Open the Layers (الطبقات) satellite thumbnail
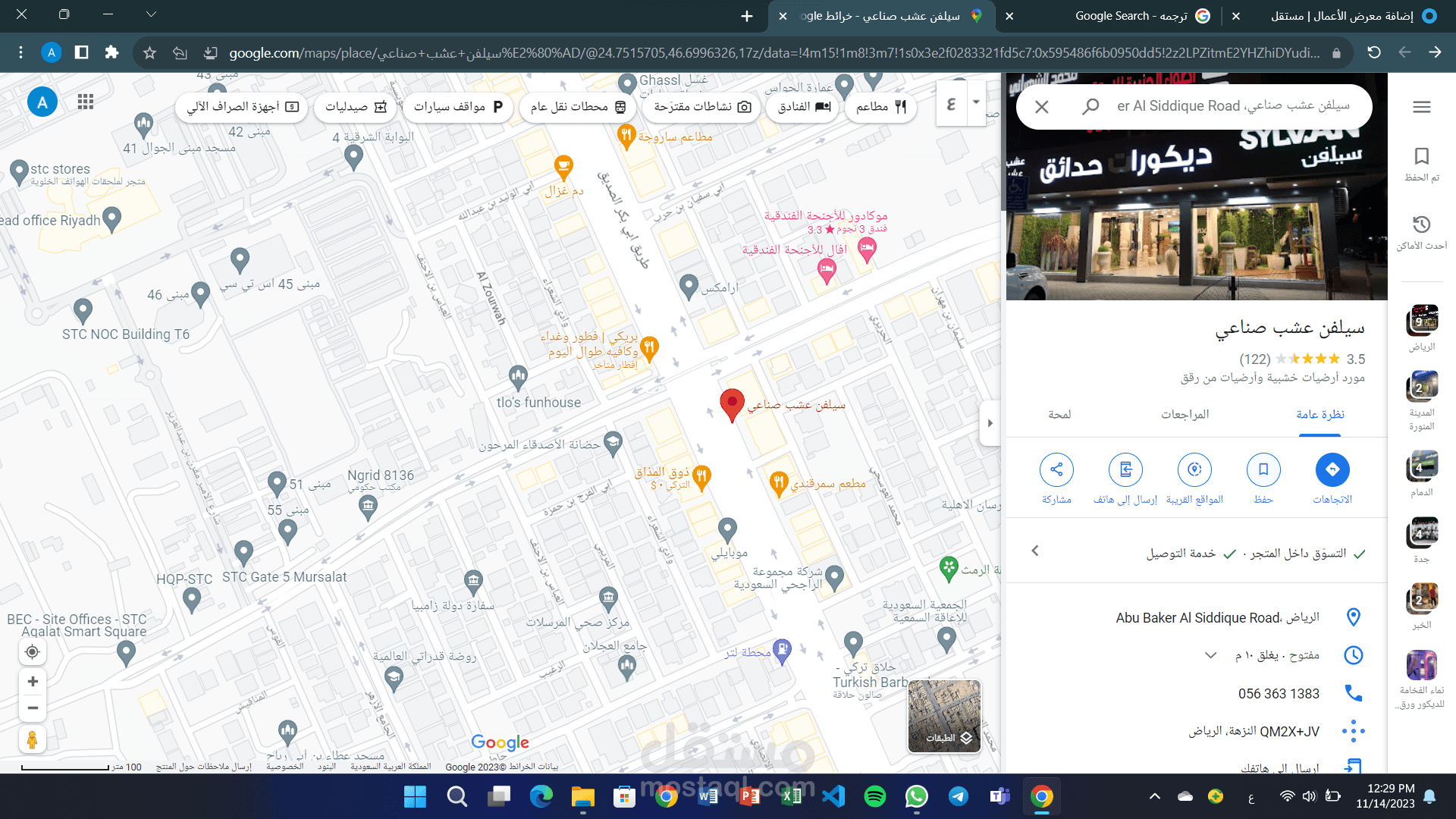Image resolution: width=1456 pixels, height=819 pixels. coord(944,716)
